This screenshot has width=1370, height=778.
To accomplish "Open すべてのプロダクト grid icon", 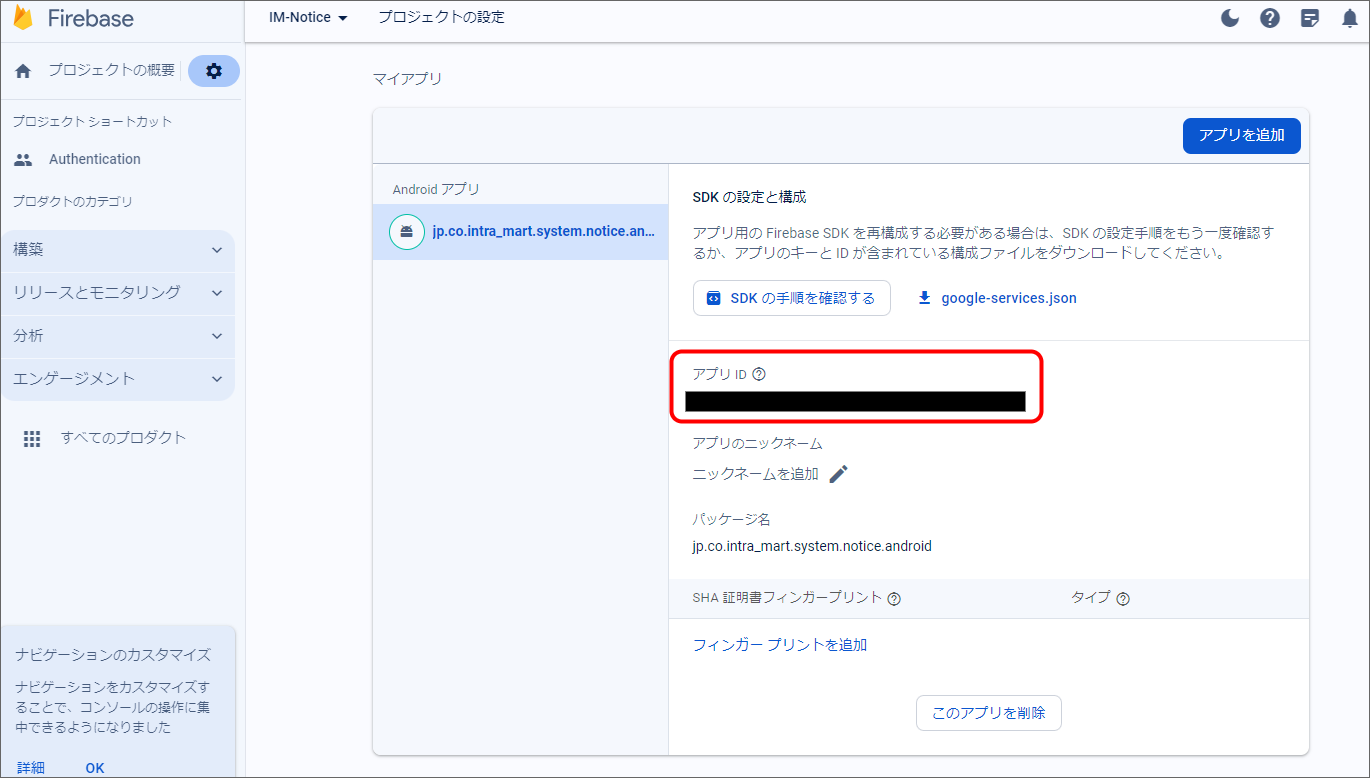I will [x=32, y=438].
